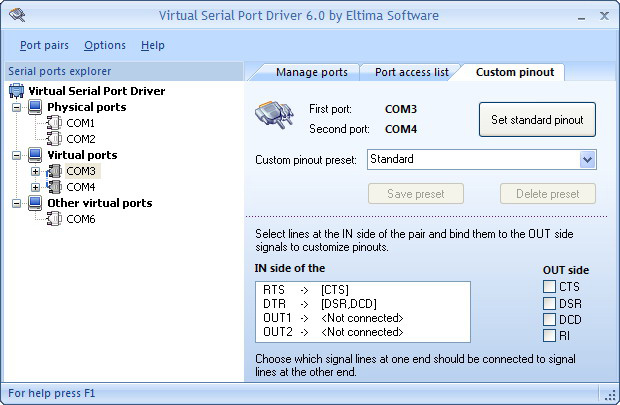Select the RTS -> [CTS] line
Screen dimensions: 620x405
tap(363, 290)
